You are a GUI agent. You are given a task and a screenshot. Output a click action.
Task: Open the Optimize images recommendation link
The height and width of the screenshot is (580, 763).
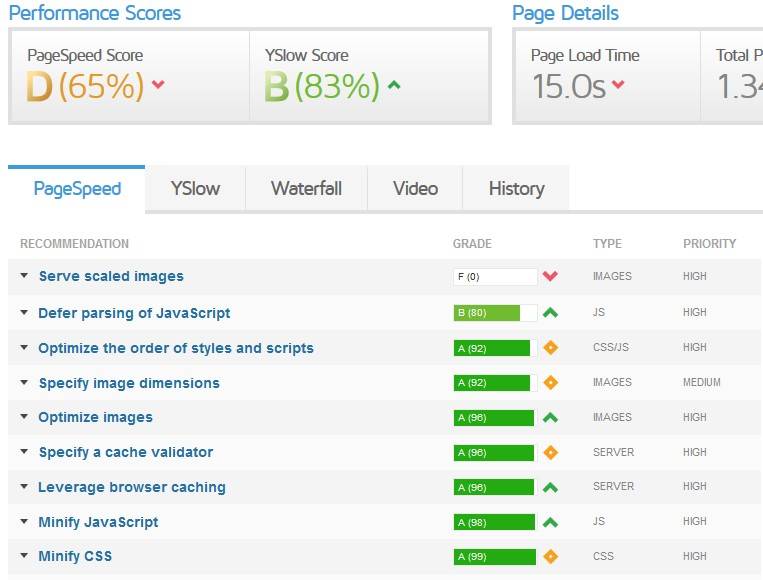click(x=95, y=417)
